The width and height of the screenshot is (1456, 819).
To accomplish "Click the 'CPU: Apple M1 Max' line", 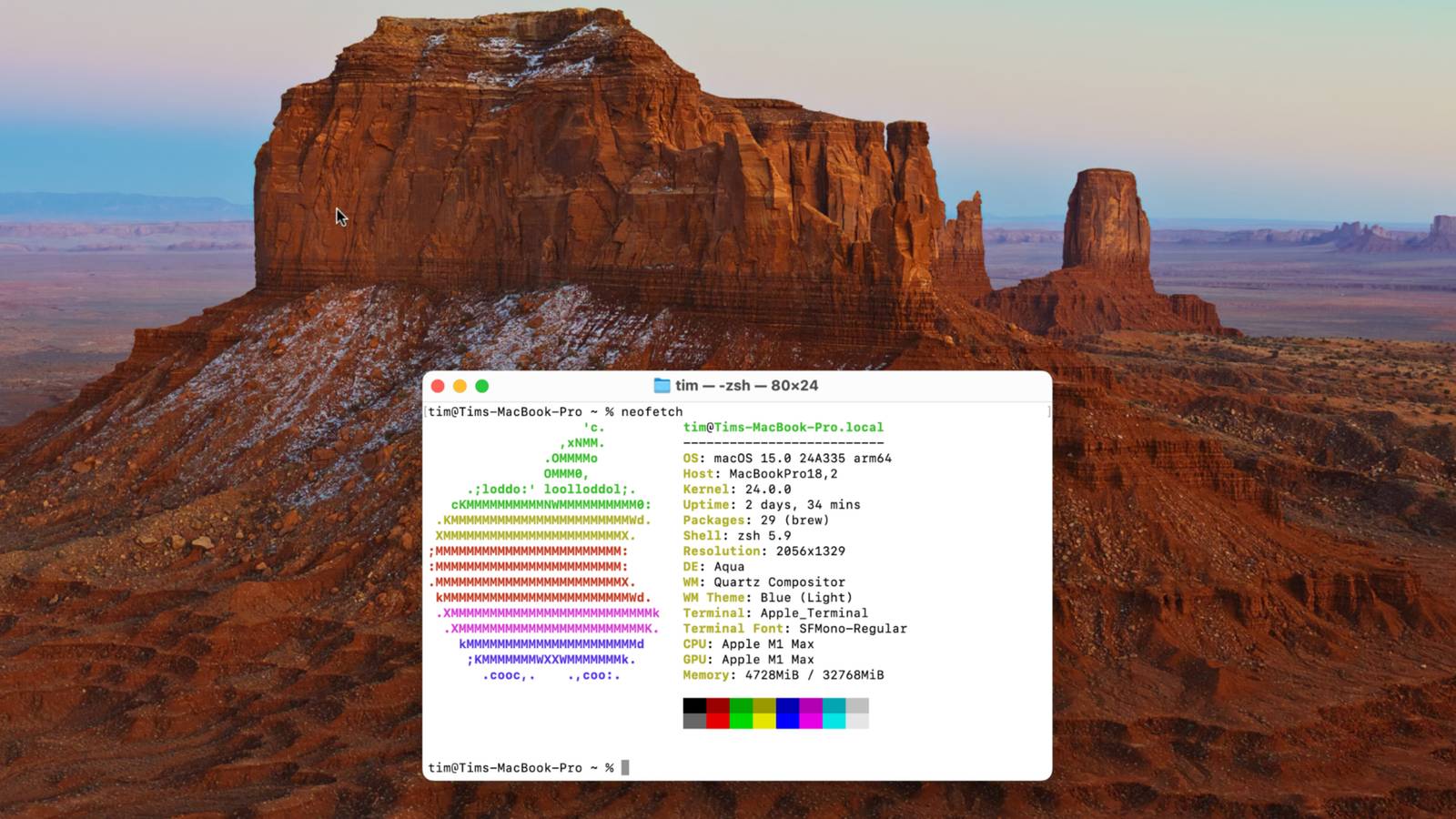I will [749, 643].
